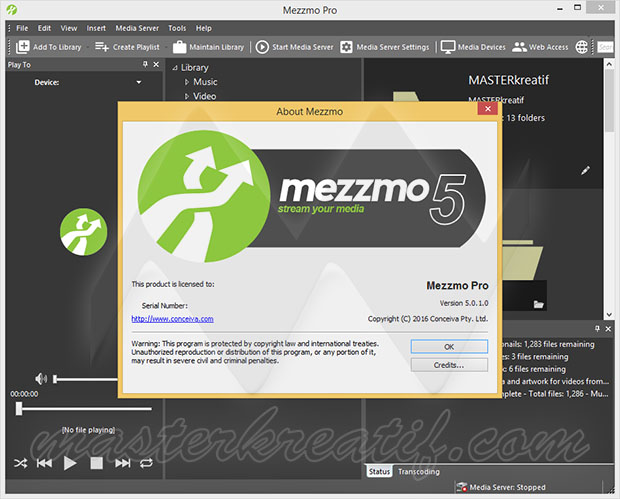Select the Video item in Library tree

[x=204, y=96]
